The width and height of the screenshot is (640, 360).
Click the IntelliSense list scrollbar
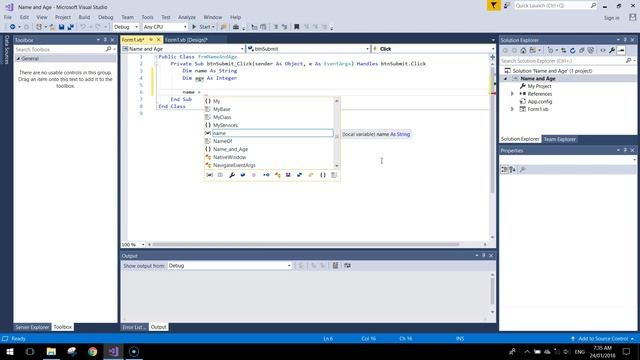337,133
